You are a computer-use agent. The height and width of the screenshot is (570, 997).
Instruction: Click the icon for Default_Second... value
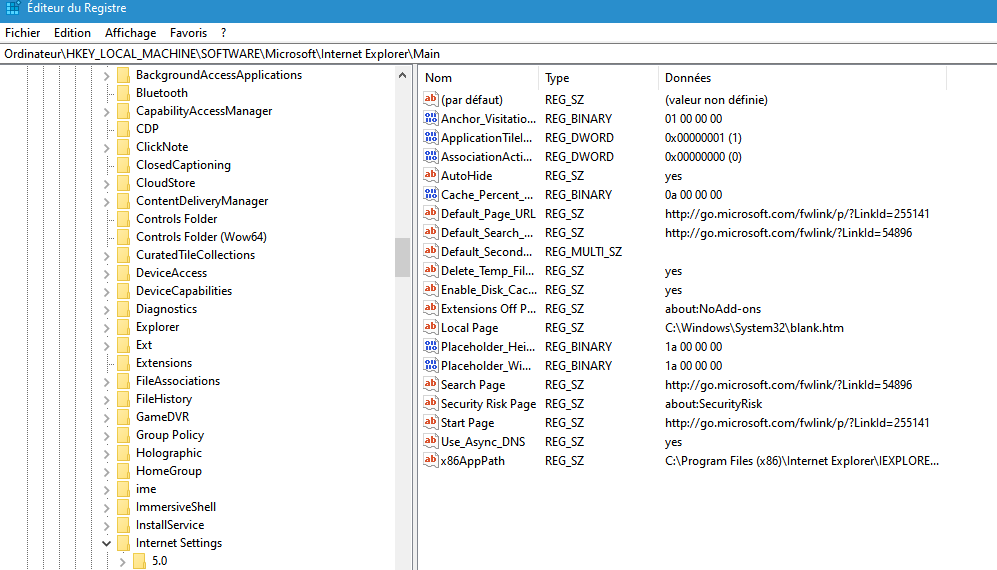click(430, 251)
